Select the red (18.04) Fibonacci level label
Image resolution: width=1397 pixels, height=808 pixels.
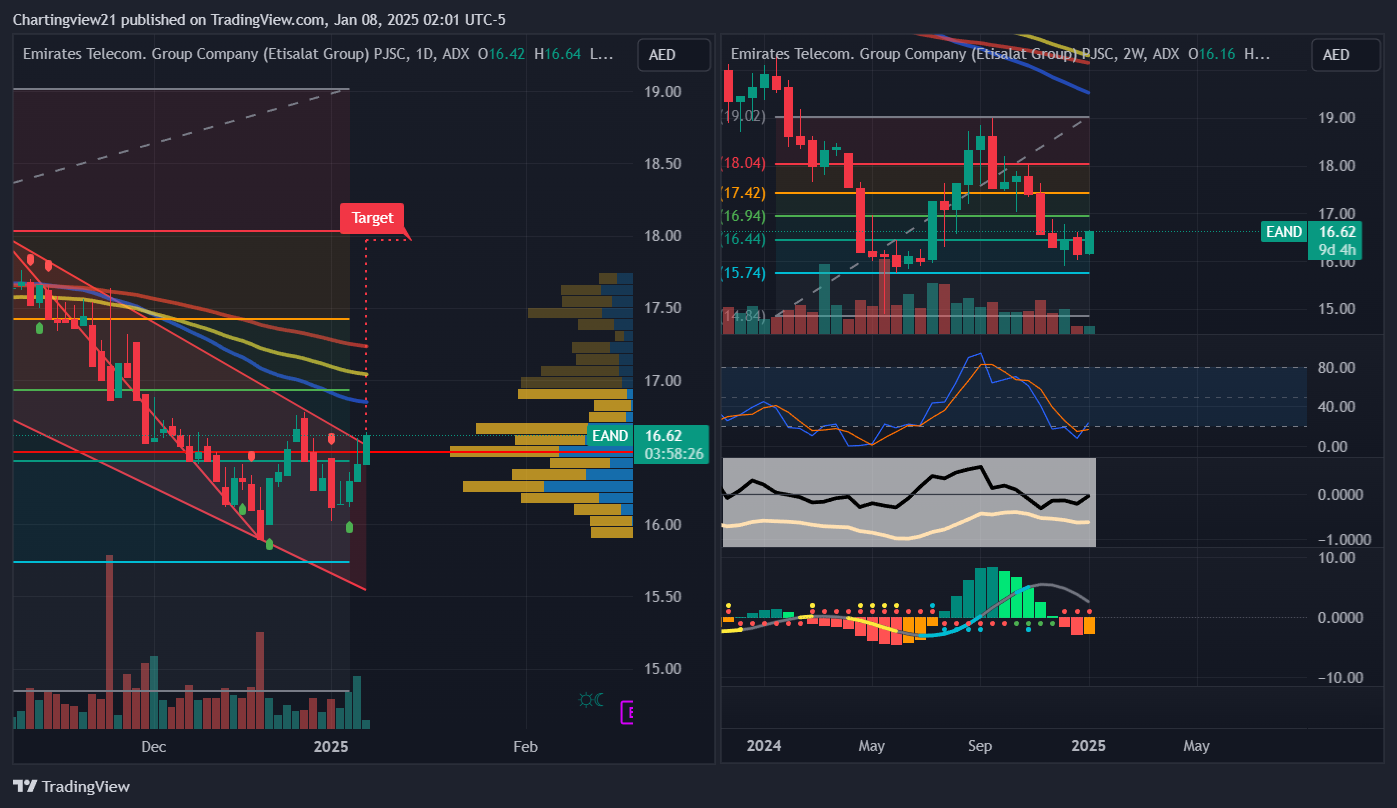[x=743, y=163]
